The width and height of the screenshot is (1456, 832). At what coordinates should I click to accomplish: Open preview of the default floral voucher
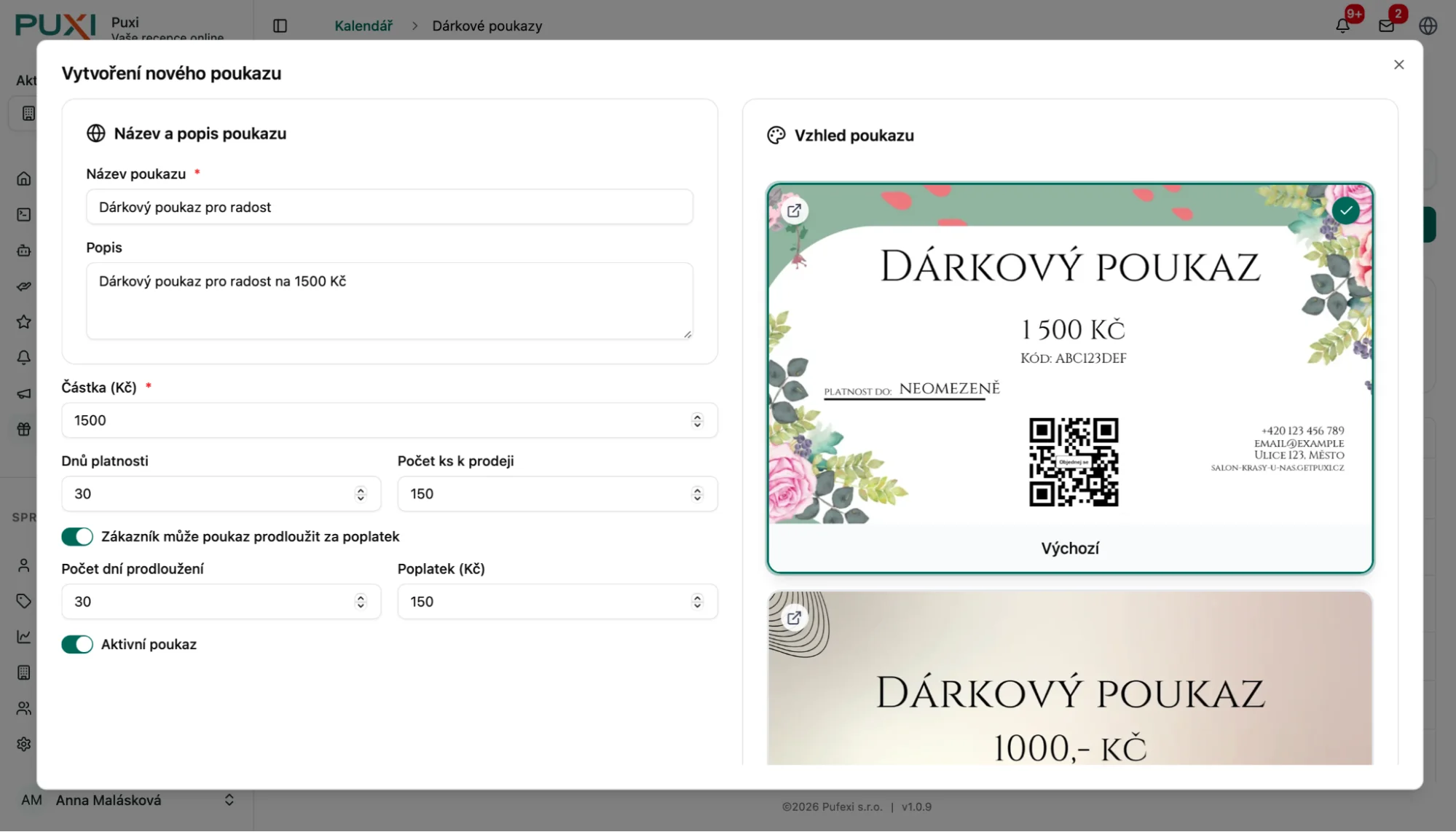(794, 211)
